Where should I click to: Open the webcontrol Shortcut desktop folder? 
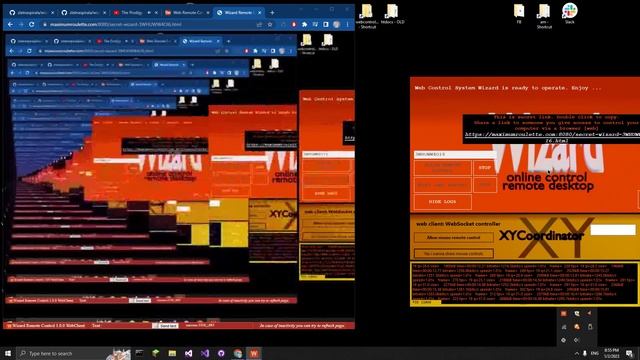(x=367, y=16)
